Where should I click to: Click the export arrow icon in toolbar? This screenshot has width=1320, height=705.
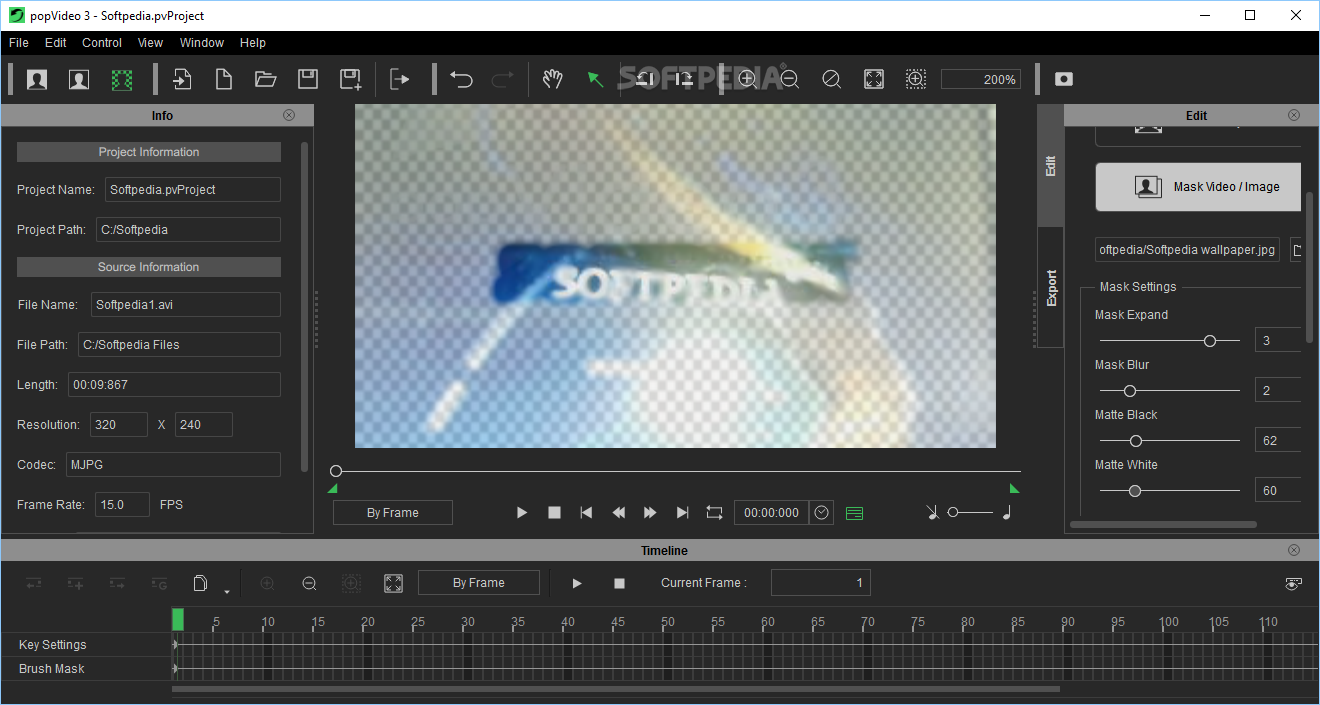pos(400,79)
